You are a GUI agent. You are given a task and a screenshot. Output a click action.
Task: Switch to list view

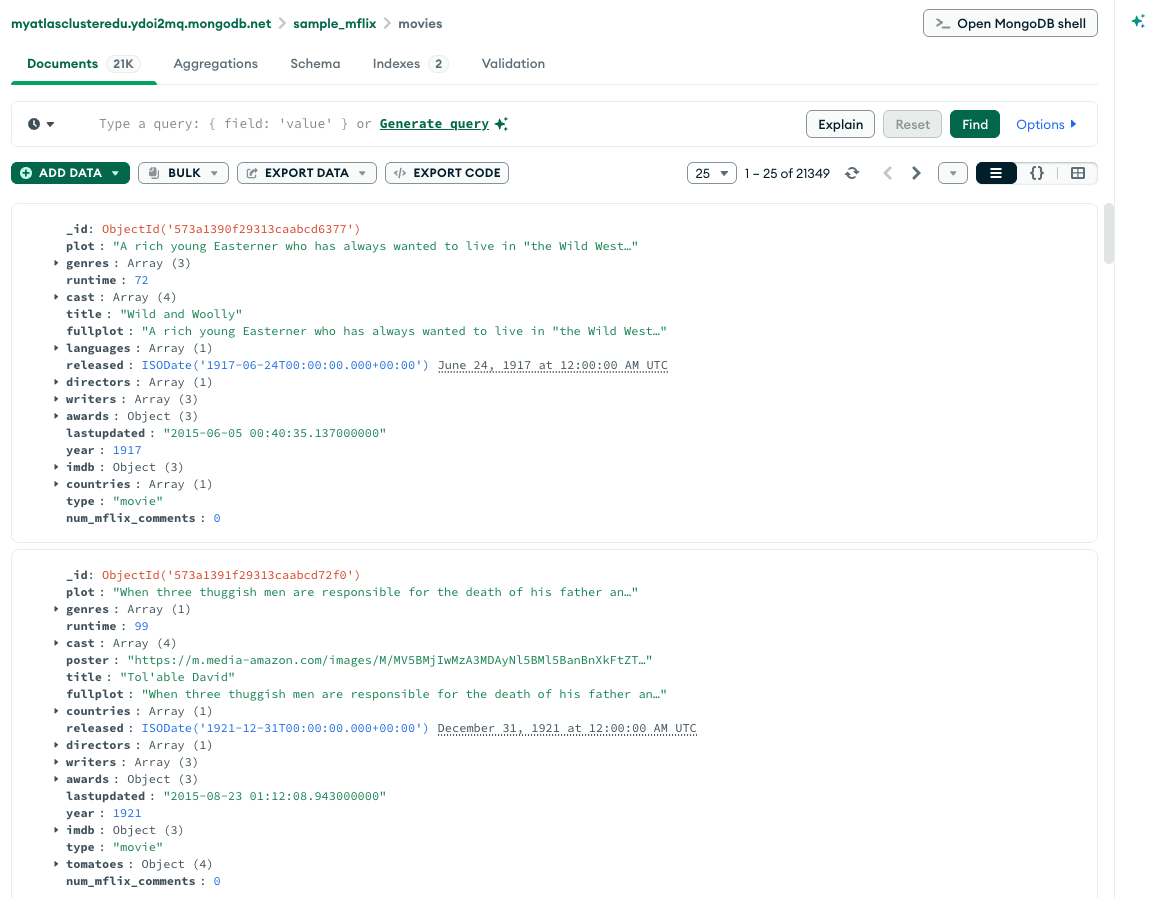coord(996,173)
